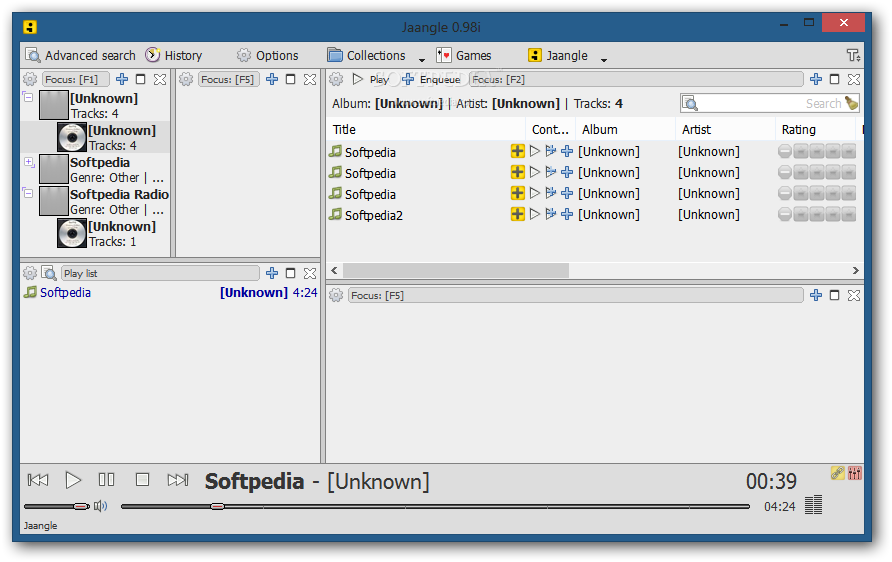Image resolution: width=892 pixels, height=562 pixels.
Task: Close the Play list pane
Action: click(310, 273)
